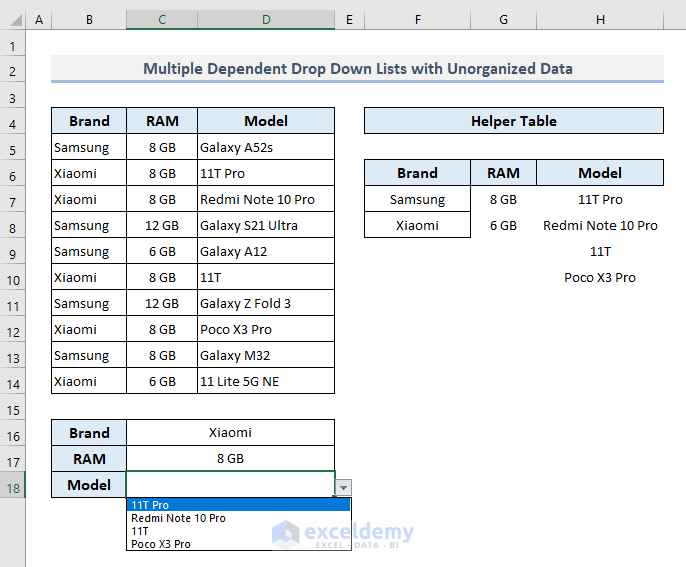Select the Brand header cell in main table
The height and width of the screenshot is (567, 686).
pyautogui.click(x=89, y=121)
